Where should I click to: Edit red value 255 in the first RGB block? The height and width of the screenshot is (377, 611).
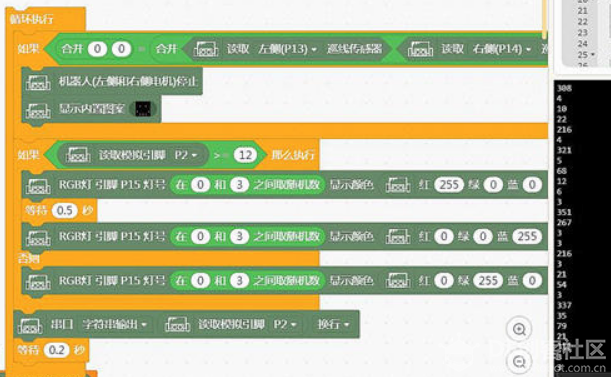tap(449, 185)
